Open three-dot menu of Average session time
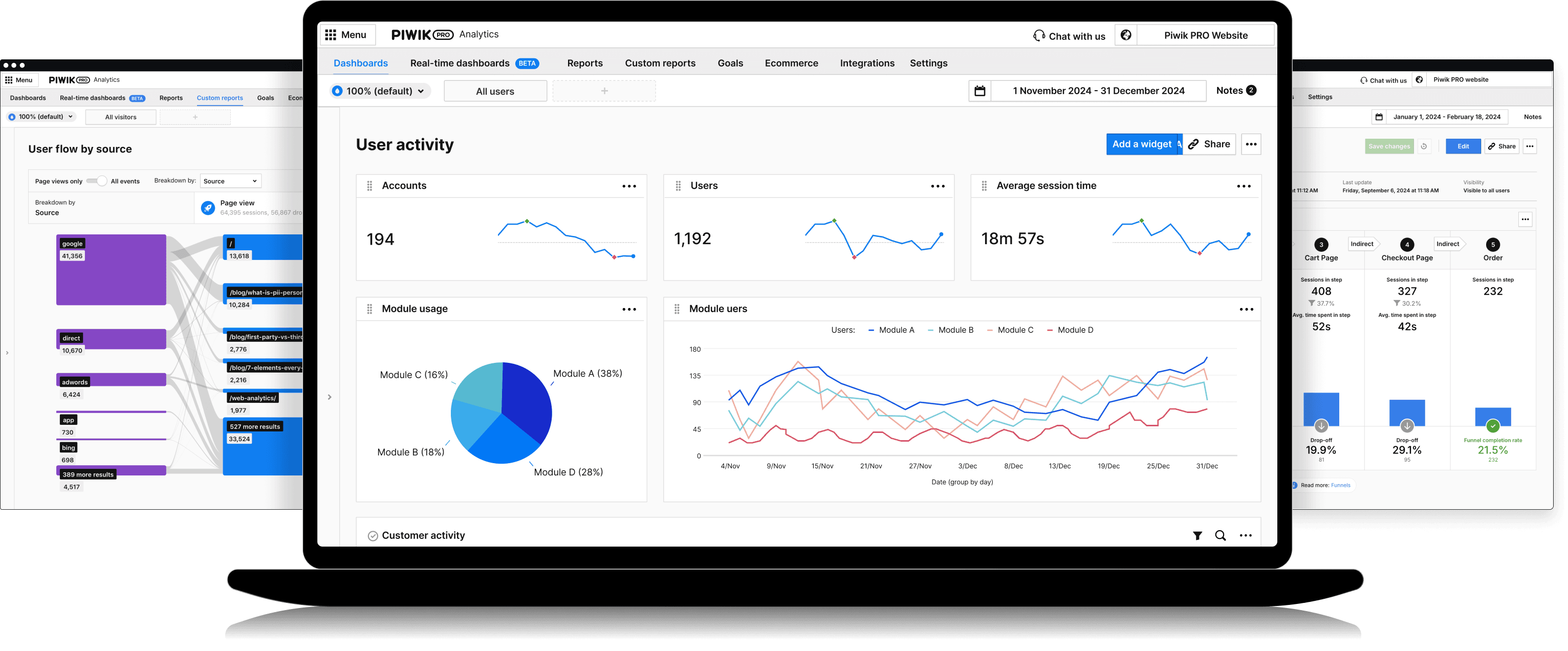 point(1243,186)
